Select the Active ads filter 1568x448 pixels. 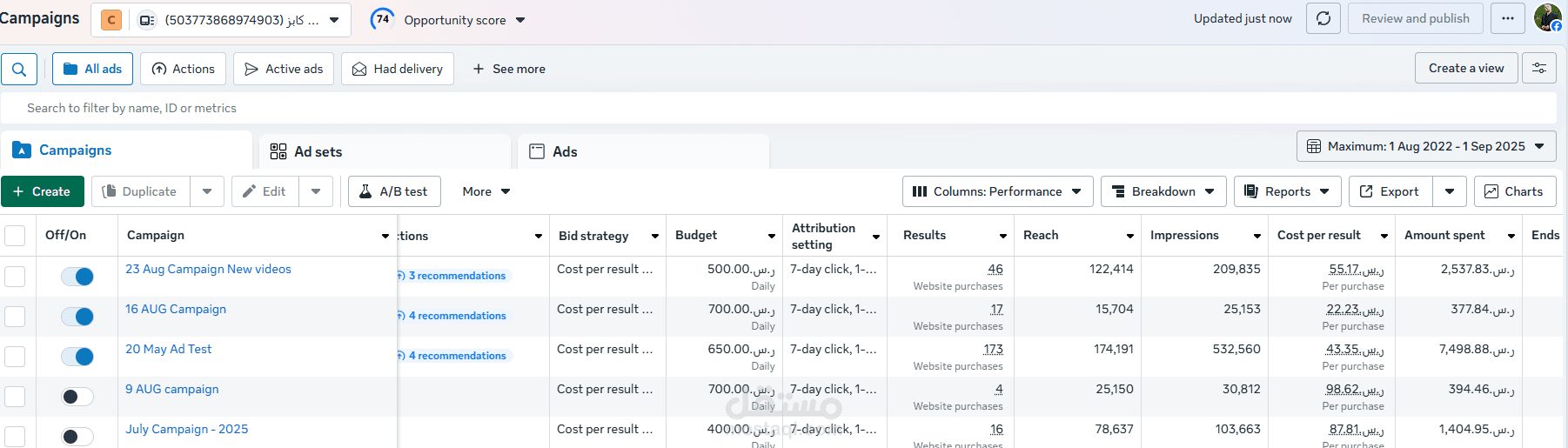coord(284,69)
